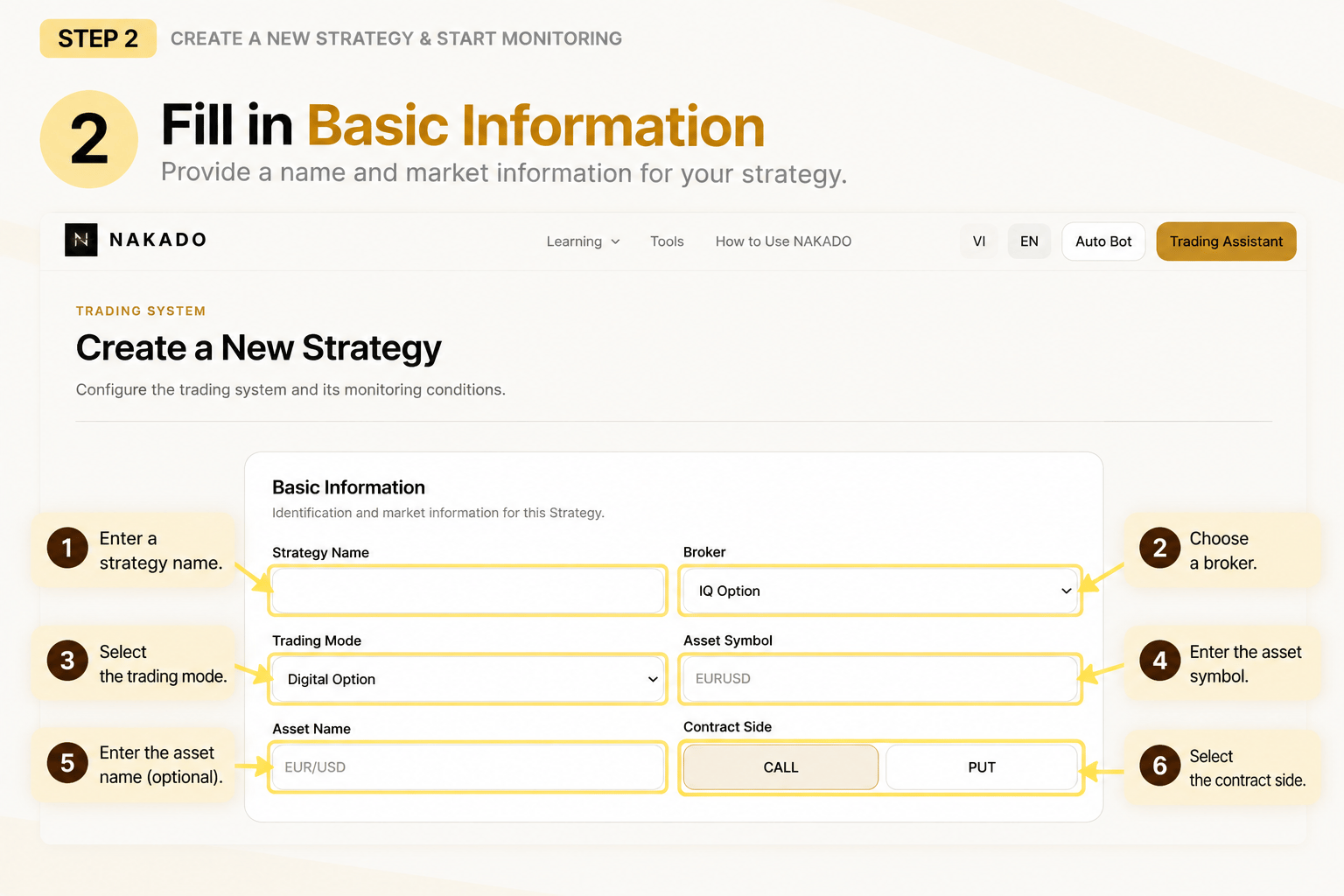Click the "Strategy Name" field label
This screenshot has height=896, width=1344.
click(320, 552)
